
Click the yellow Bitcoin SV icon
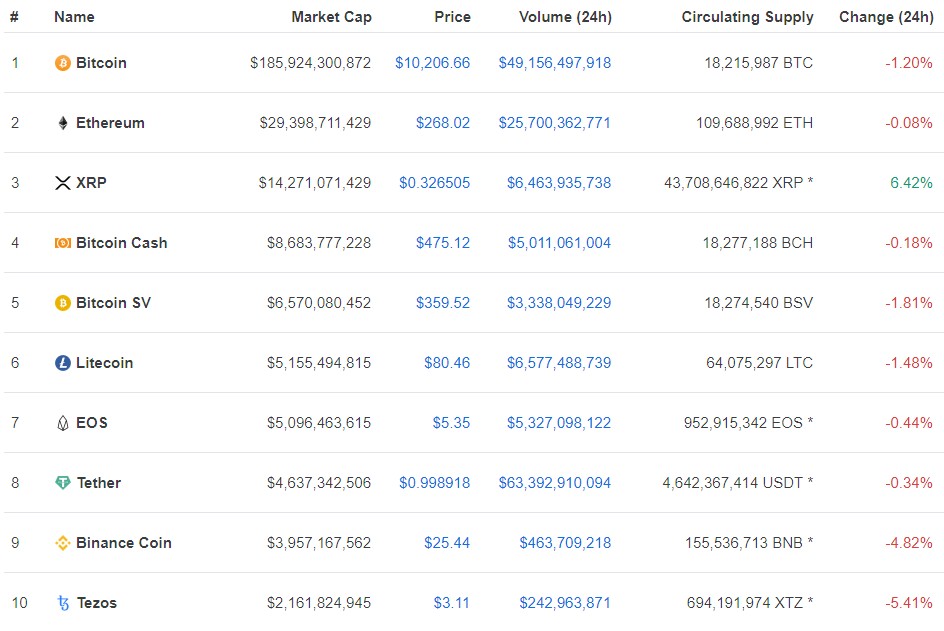[x=63, y=303]
